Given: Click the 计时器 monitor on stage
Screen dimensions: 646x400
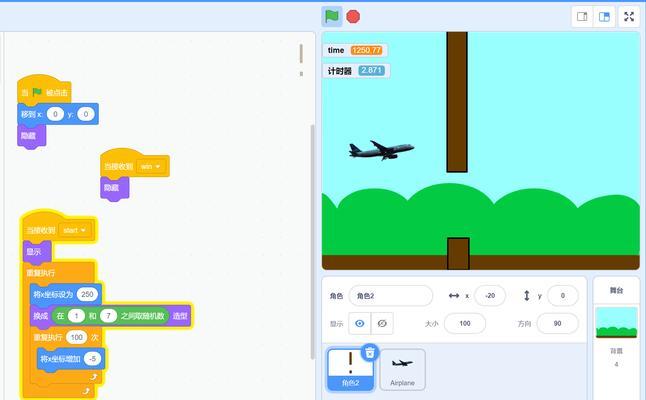Looking at the screenshot, I should 356,71.
